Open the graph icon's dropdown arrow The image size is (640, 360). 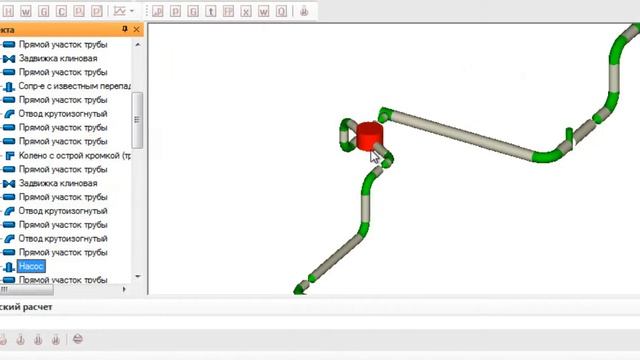(x=132, y=11)
